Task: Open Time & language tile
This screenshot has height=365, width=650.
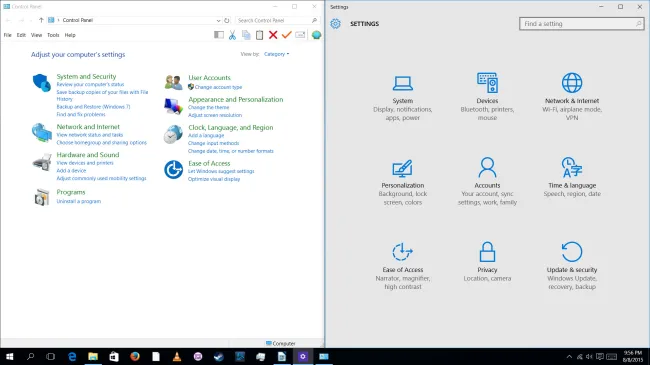Action: 572,177
